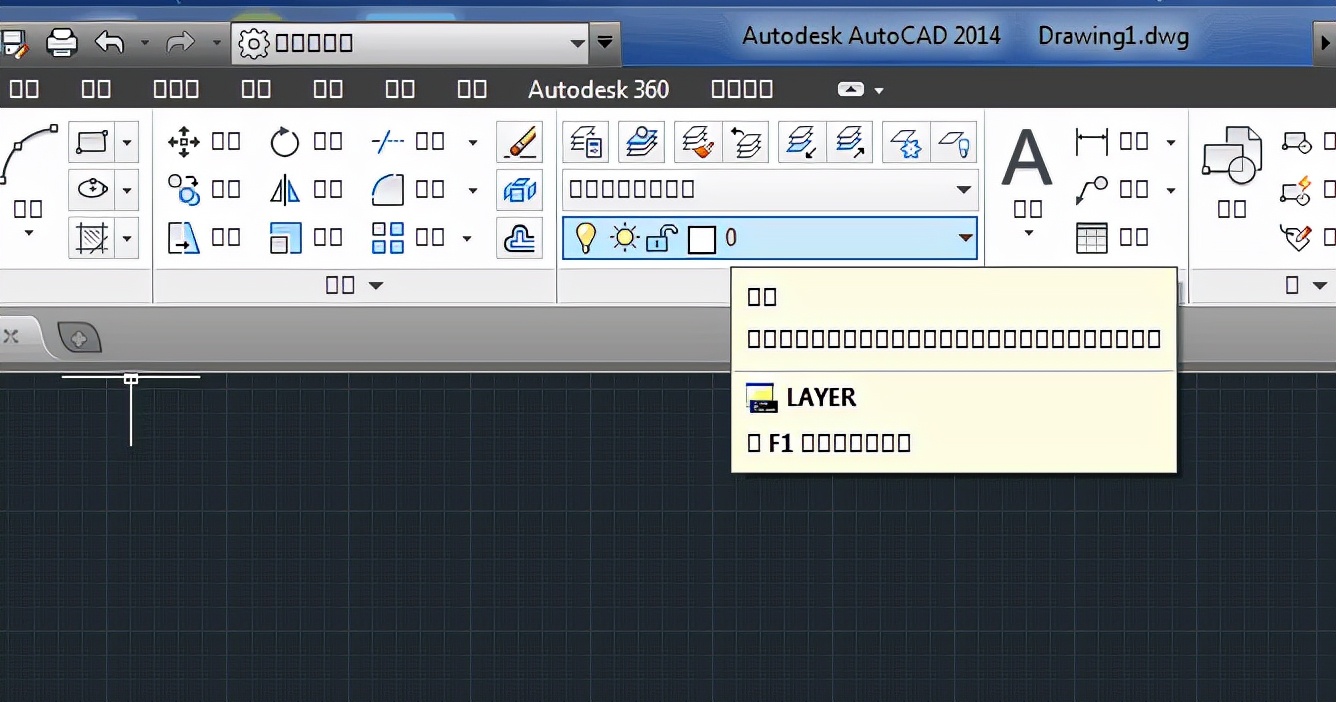Image resolution: width=1336 pixels, height=702 pixels.
Task: Click the Plot printer icon
Action: point(62,43)
